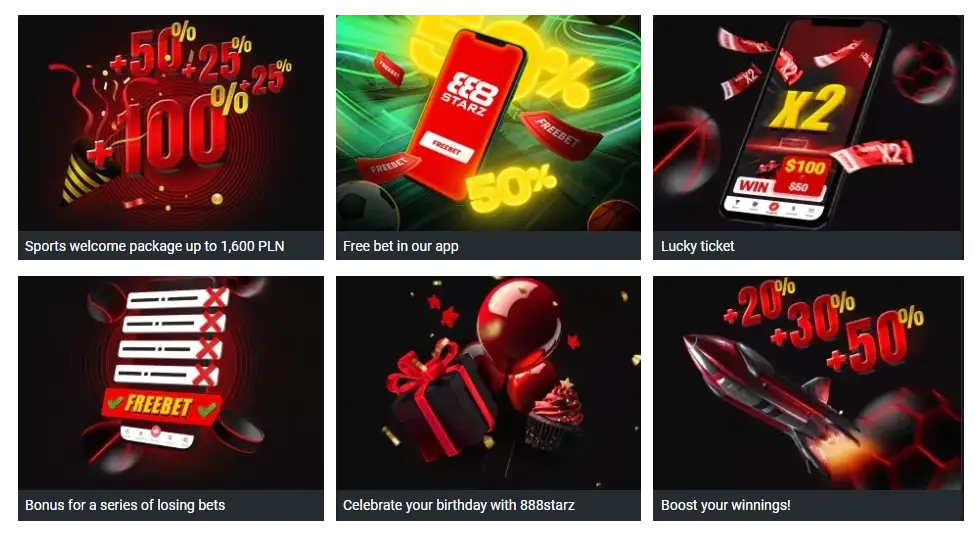
Task: Open the losing bets Freebet promo image
Action: tap(171, 383)
